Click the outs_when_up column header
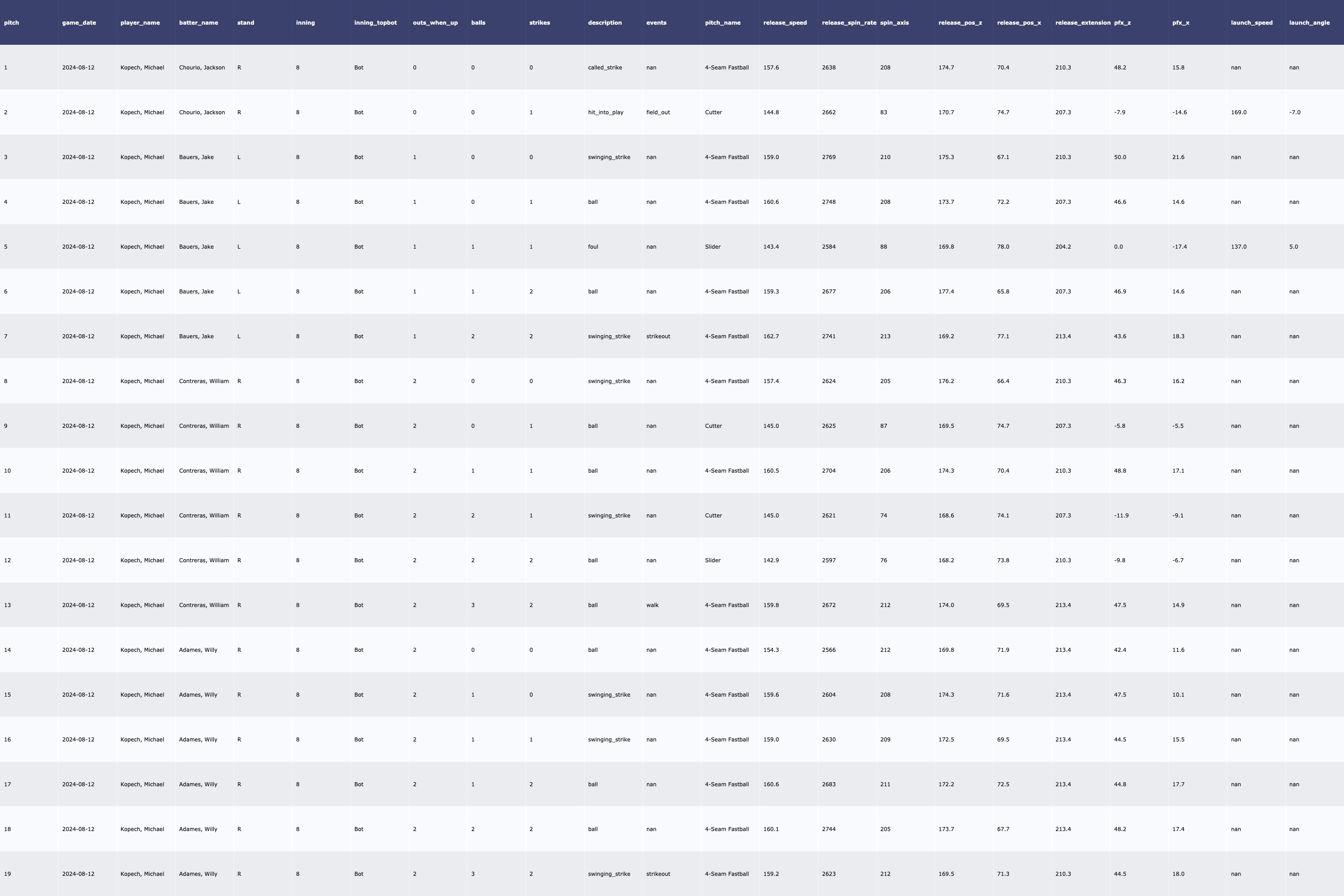 pyautogui.click(x=435, y=23)
